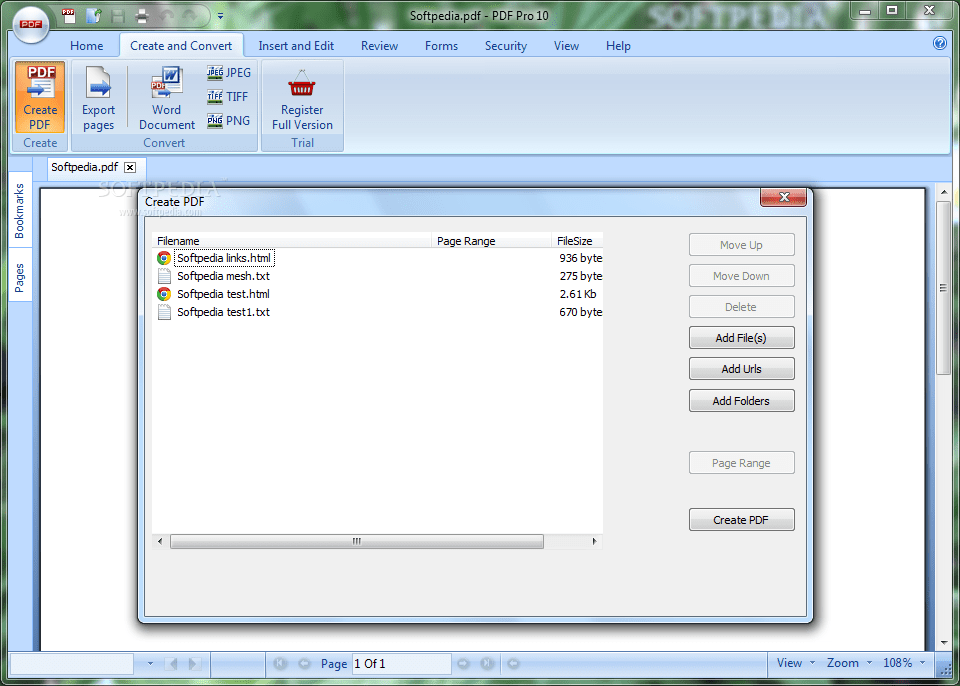This screenshot has height=686, width=960.
Task: Close the Create PDF dialog
Action: click(x=784, y=197)
